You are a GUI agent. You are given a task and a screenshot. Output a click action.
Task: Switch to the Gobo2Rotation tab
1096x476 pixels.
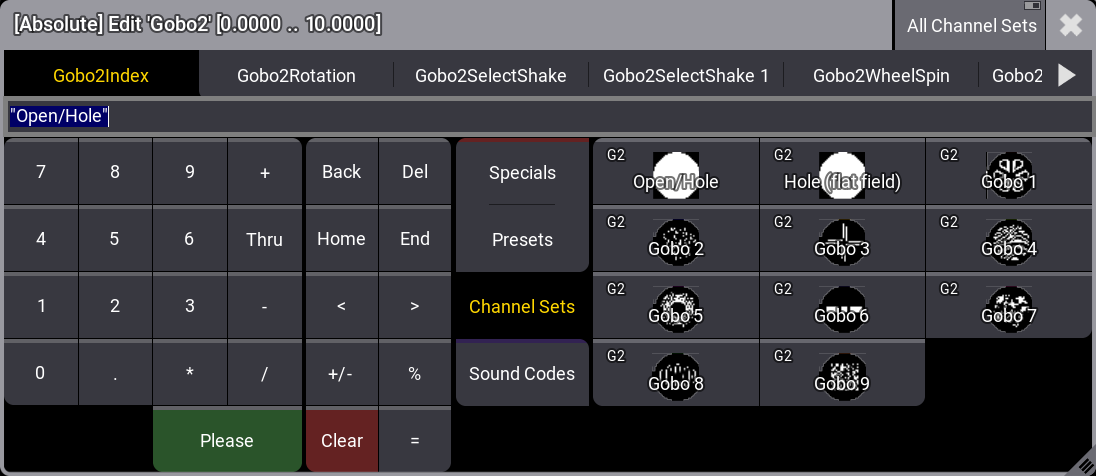296,75
